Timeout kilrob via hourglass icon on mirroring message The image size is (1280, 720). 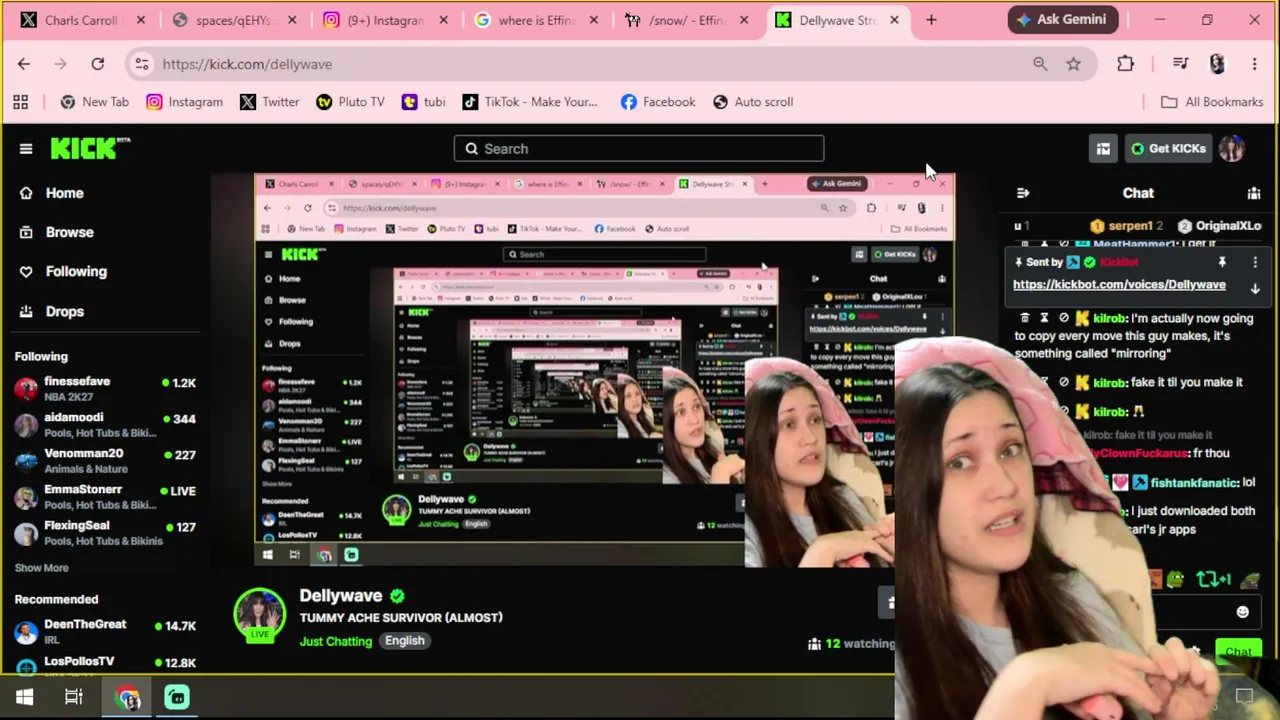pos(1044,318)
